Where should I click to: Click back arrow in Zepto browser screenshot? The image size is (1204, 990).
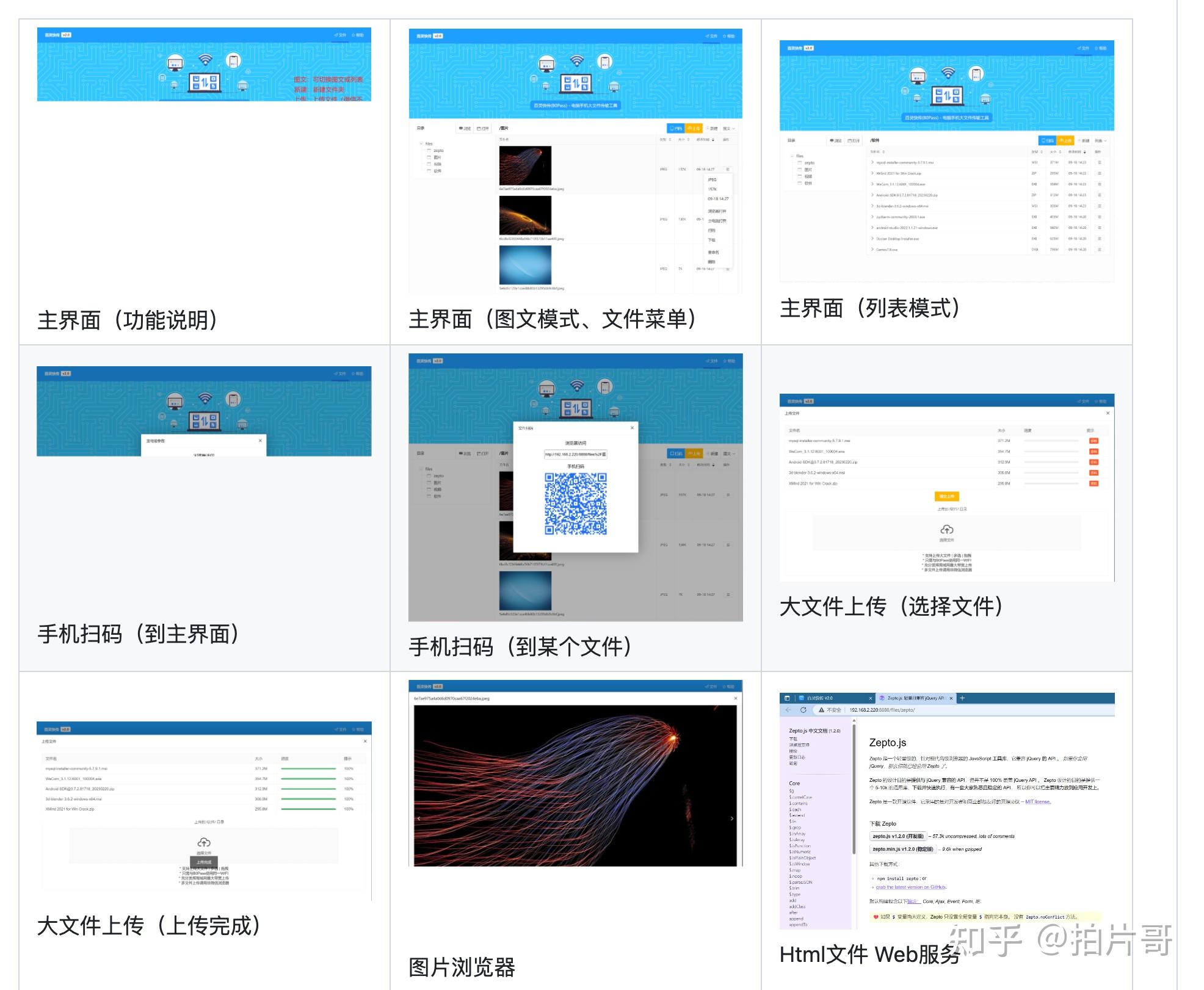(x=788, y=710)
